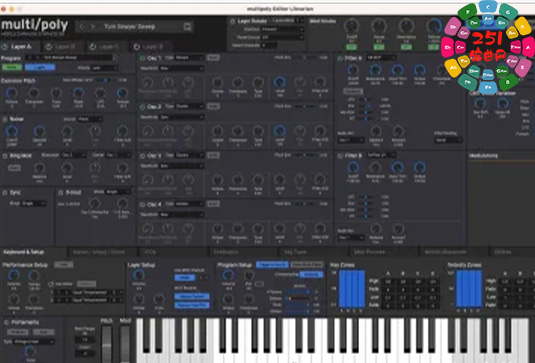Toggle Osc 1 power button

click(x=143, y=58)
